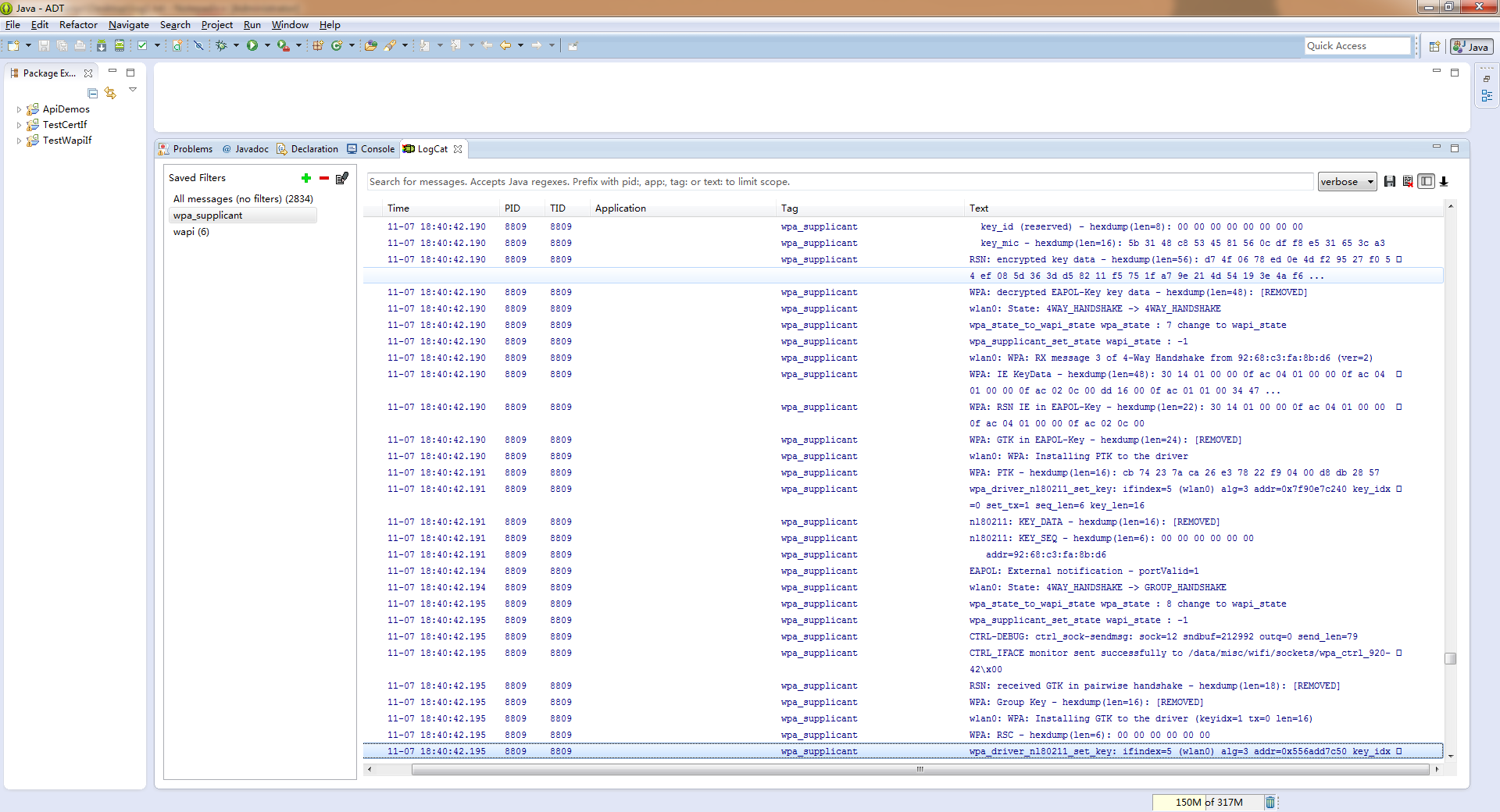1500x812 pixels.
Task: Click the logcat horizontal scrollbar thumb
Action: click(x=920, y=770)
